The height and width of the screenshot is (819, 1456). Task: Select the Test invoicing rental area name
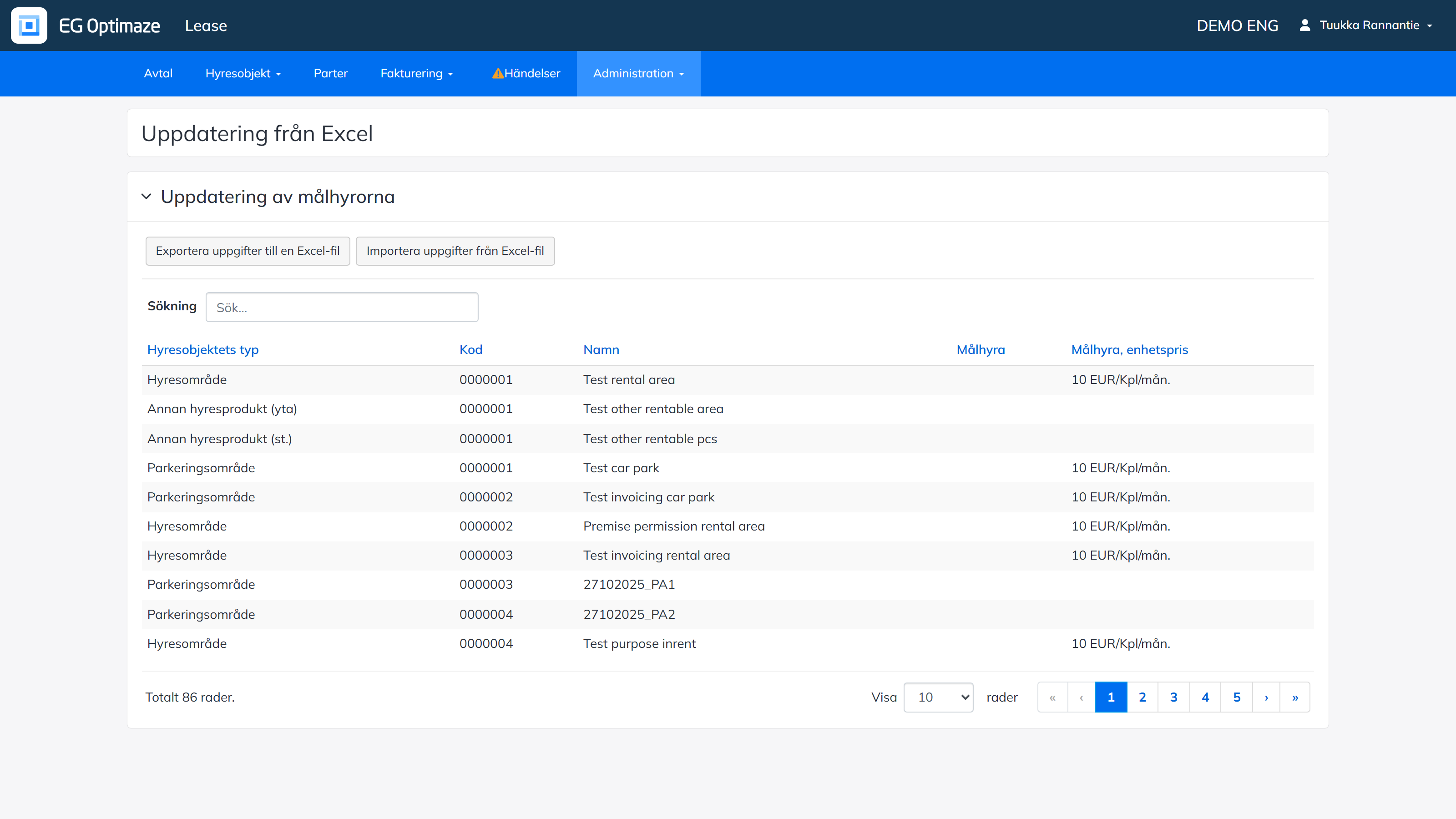click(657, 556)
